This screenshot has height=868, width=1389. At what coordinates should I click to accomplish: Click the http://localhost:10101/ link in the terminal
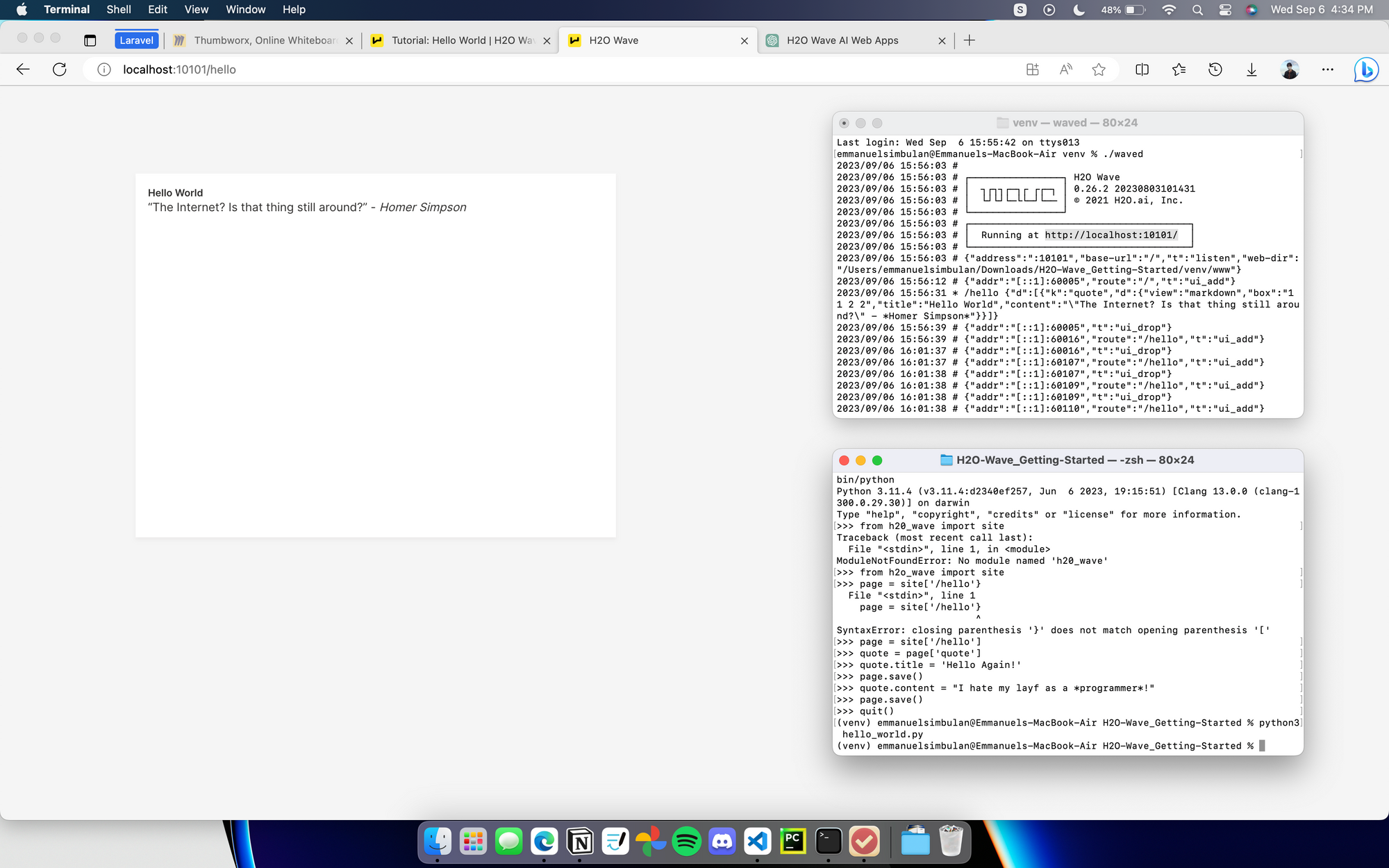1111,235
